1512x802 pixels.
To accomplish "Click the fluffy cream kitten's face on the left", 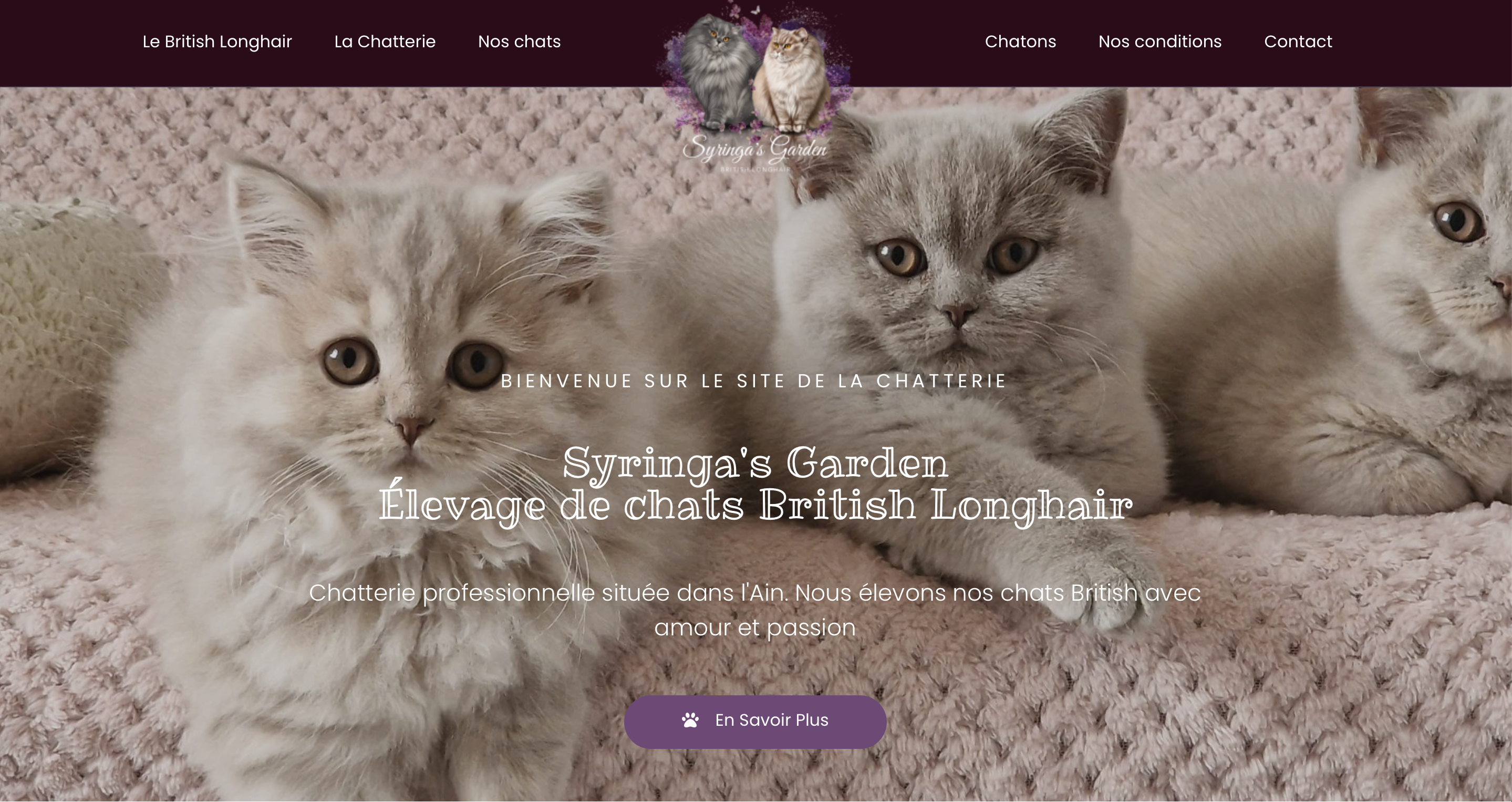I will pos(411,376).
